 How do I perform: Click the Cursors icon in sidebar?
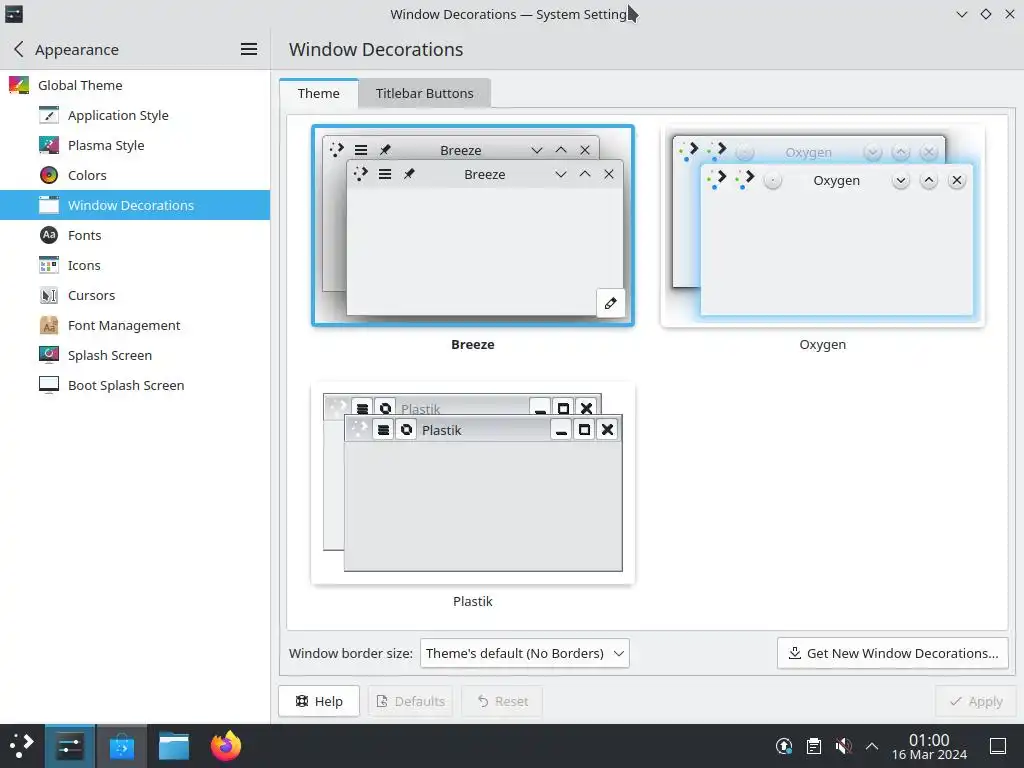49,295
